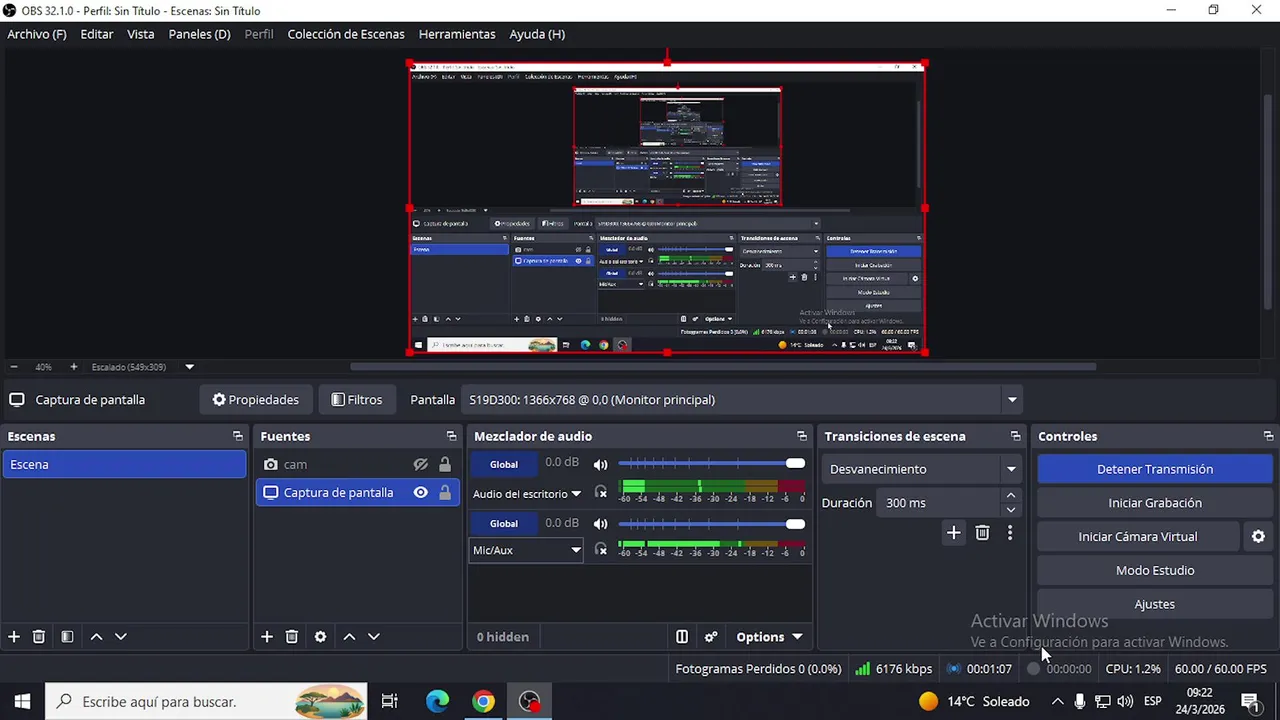Switch audio mixer layout icon
This screenshot has height=720, width=1280.
tap(682, 637)
